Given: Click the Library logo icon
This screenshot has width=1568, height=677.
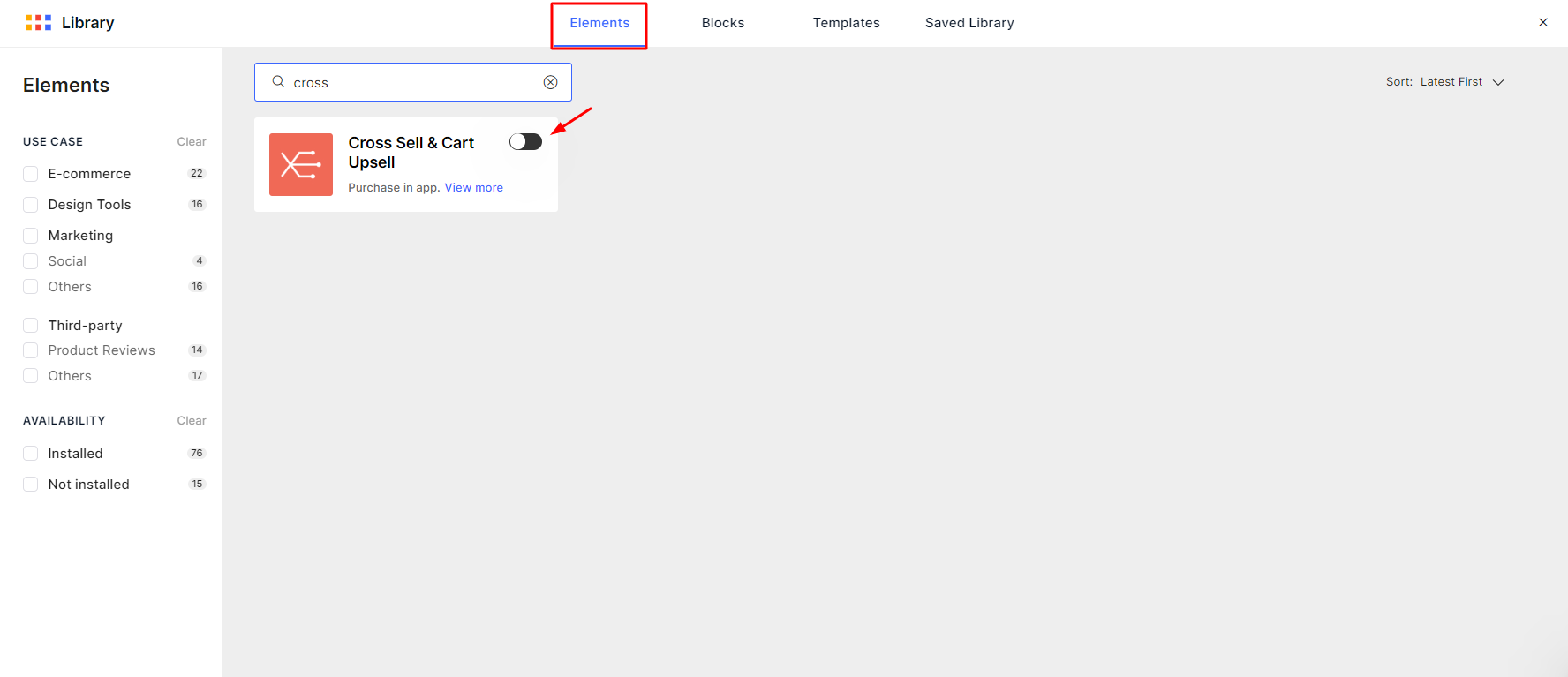Looking at the screenshot, I should 38,23.
